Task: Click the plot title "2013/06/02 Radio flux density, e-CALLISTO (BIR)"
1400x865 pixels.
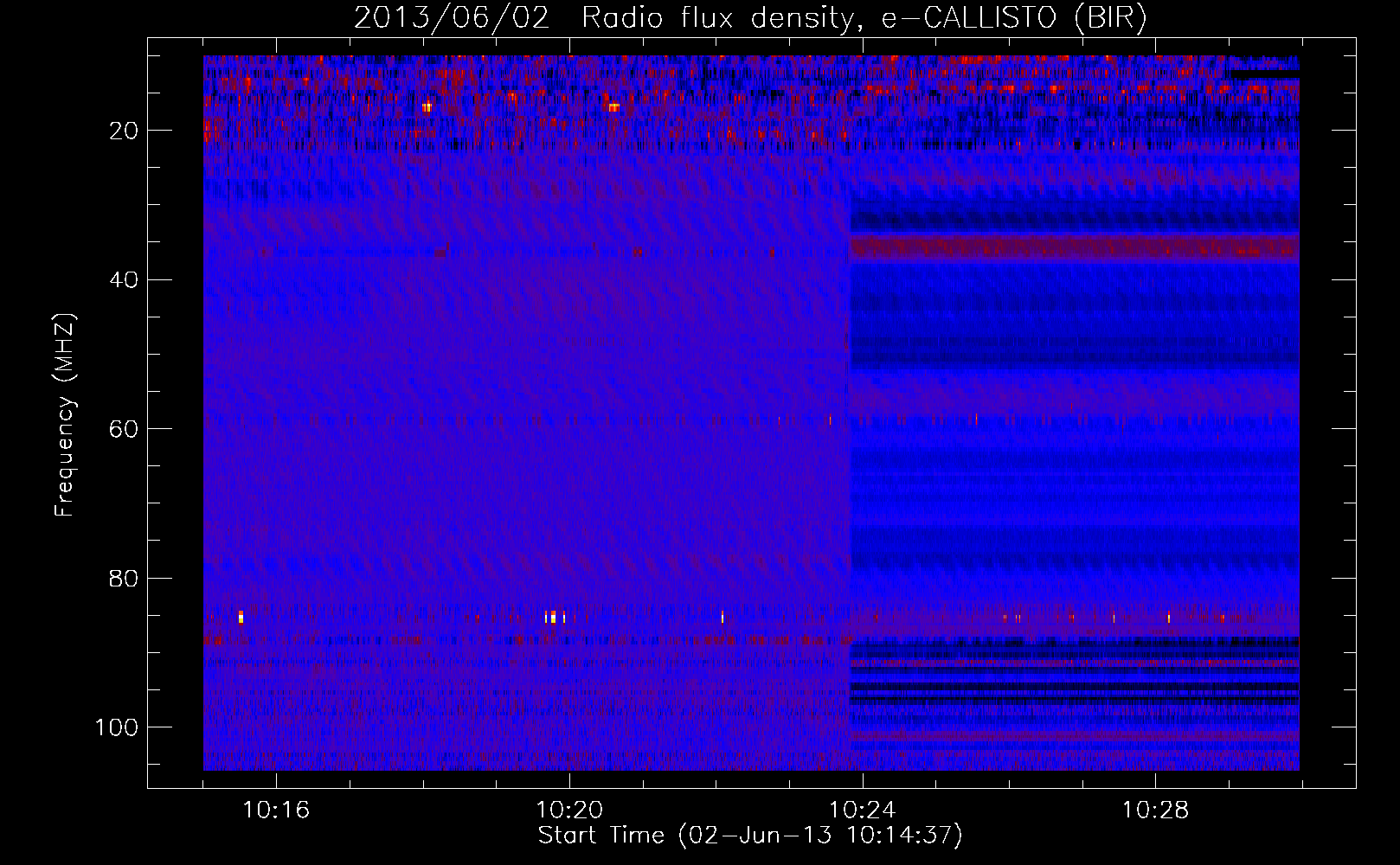Action: [750, 18]
